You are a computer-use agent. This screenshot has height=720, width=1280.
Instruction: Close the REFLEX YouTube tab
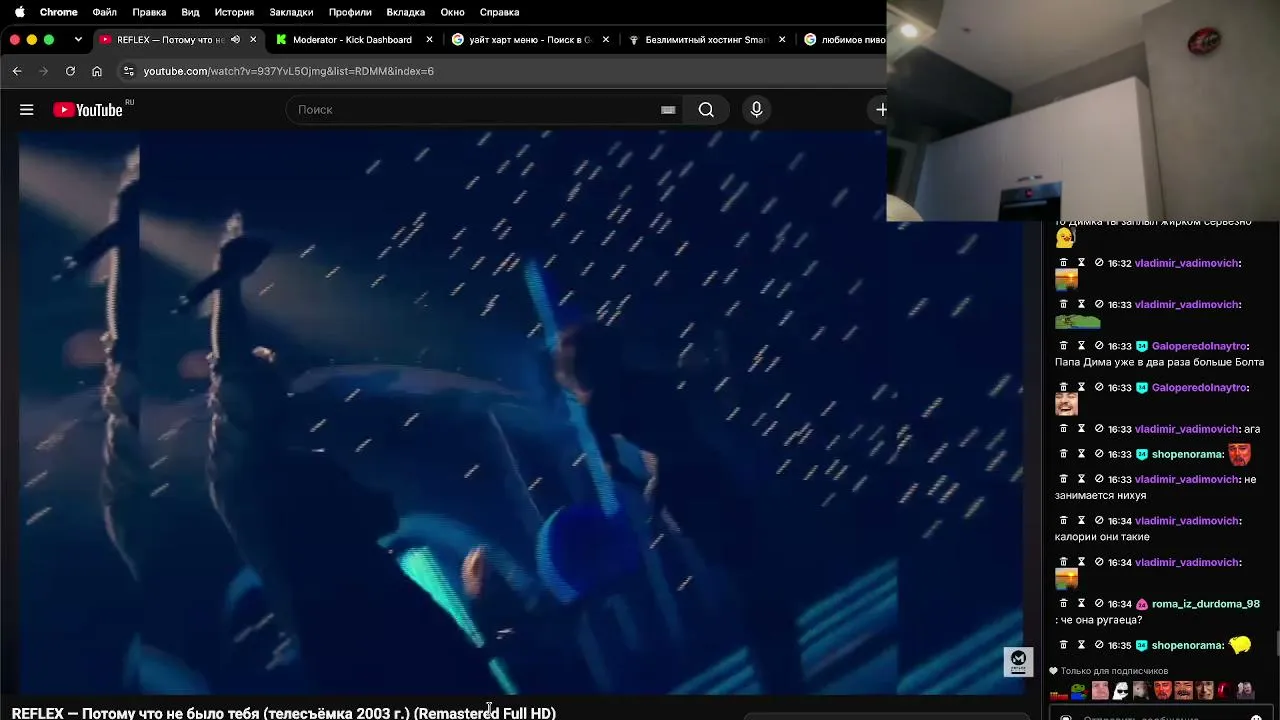tap(253, 40)
